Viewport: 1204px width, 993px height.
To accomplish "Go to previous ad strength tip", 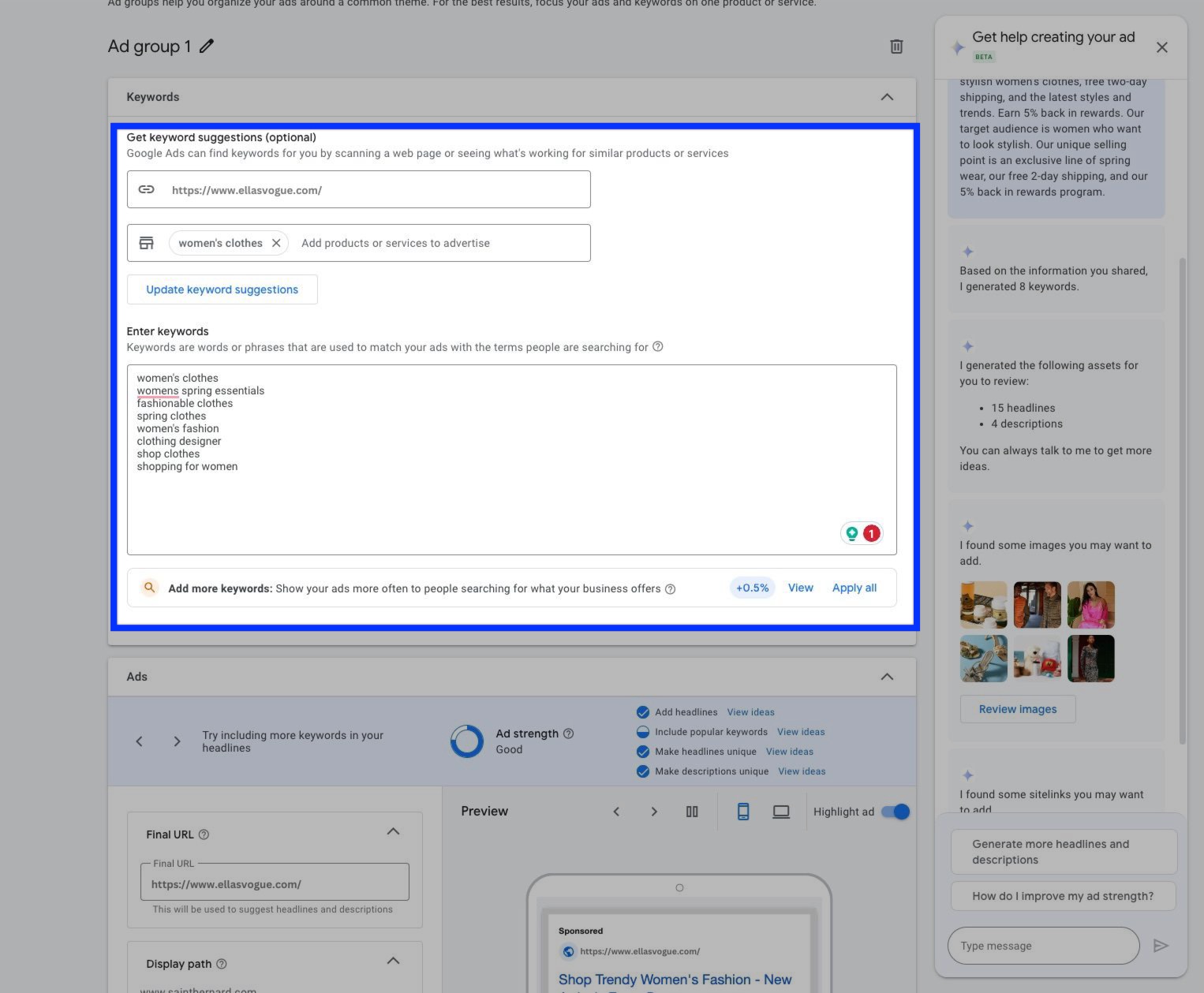I will pyautogui.click(x=139, y=741).
